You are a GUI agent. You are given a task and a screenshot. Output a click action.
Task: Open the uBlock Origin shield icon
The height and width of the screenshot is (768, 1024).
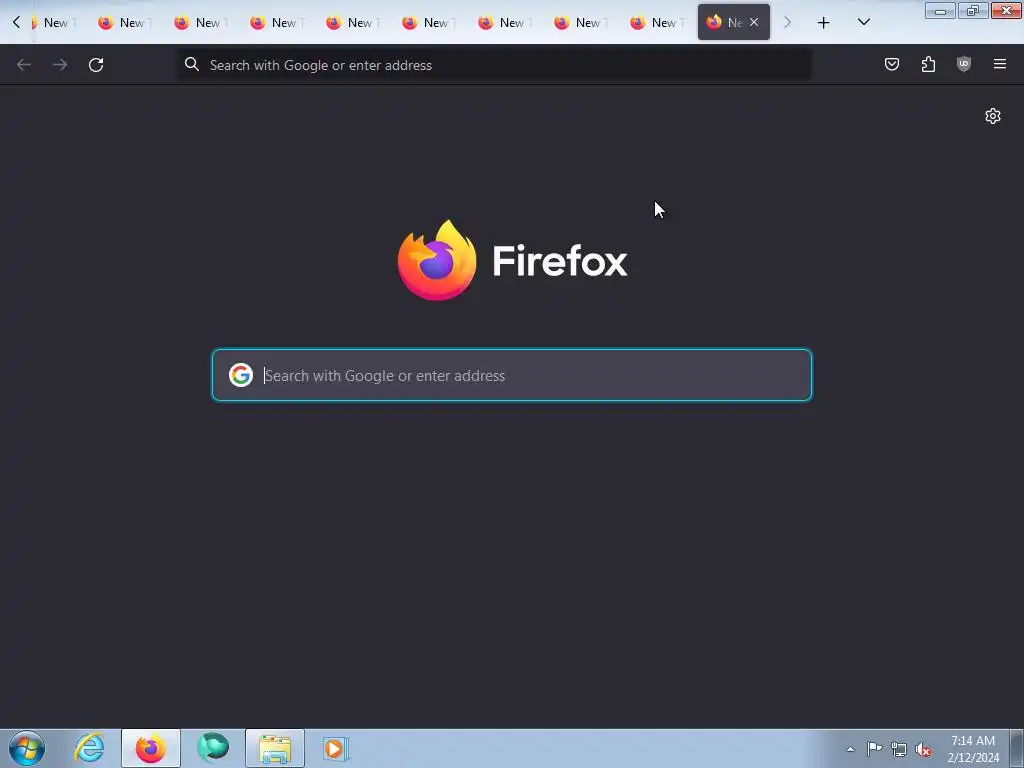tap(964, 64)
